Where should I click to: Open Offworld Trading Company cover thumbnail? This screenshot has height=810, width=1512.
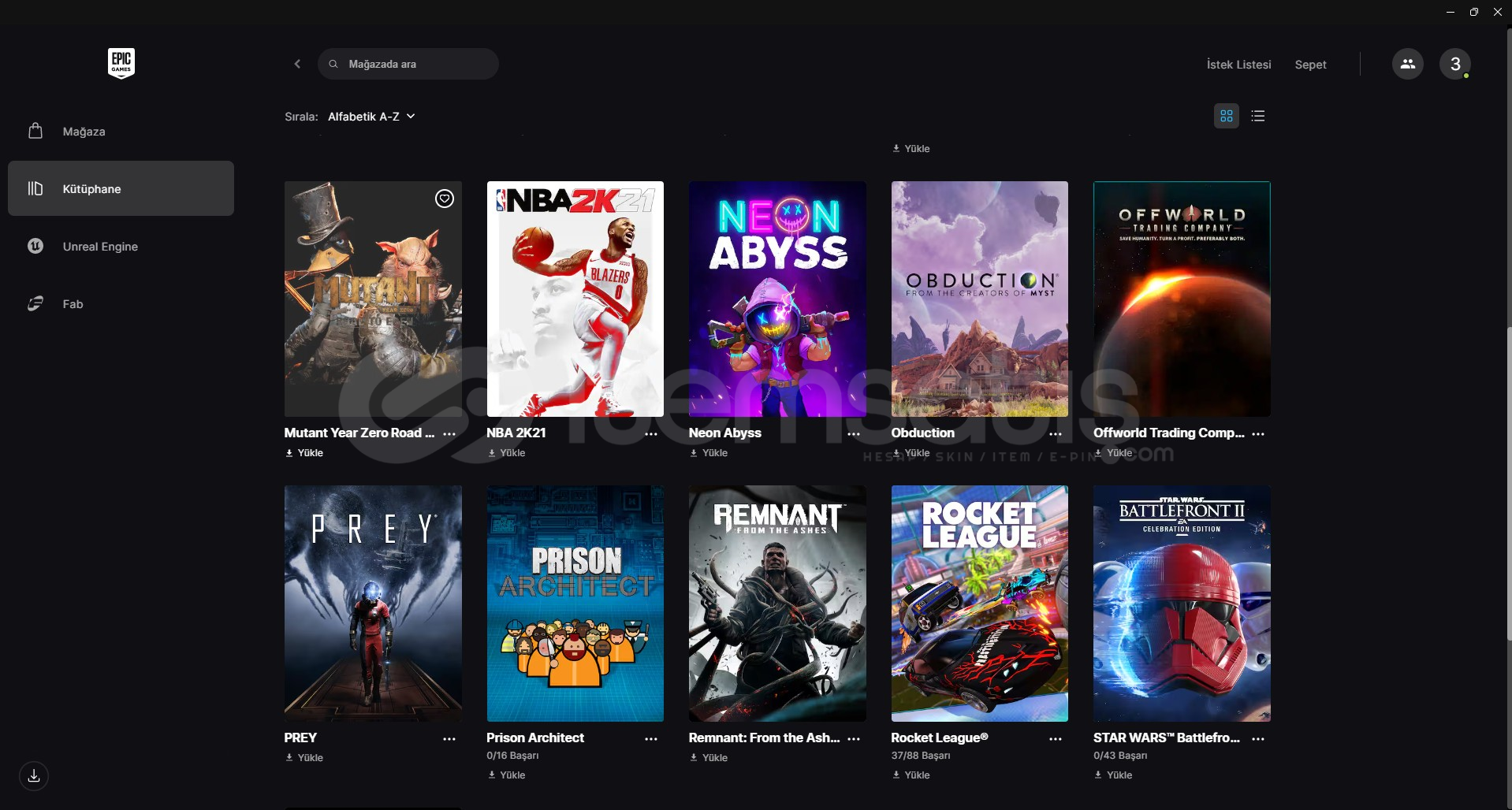tap(1182, 299)
